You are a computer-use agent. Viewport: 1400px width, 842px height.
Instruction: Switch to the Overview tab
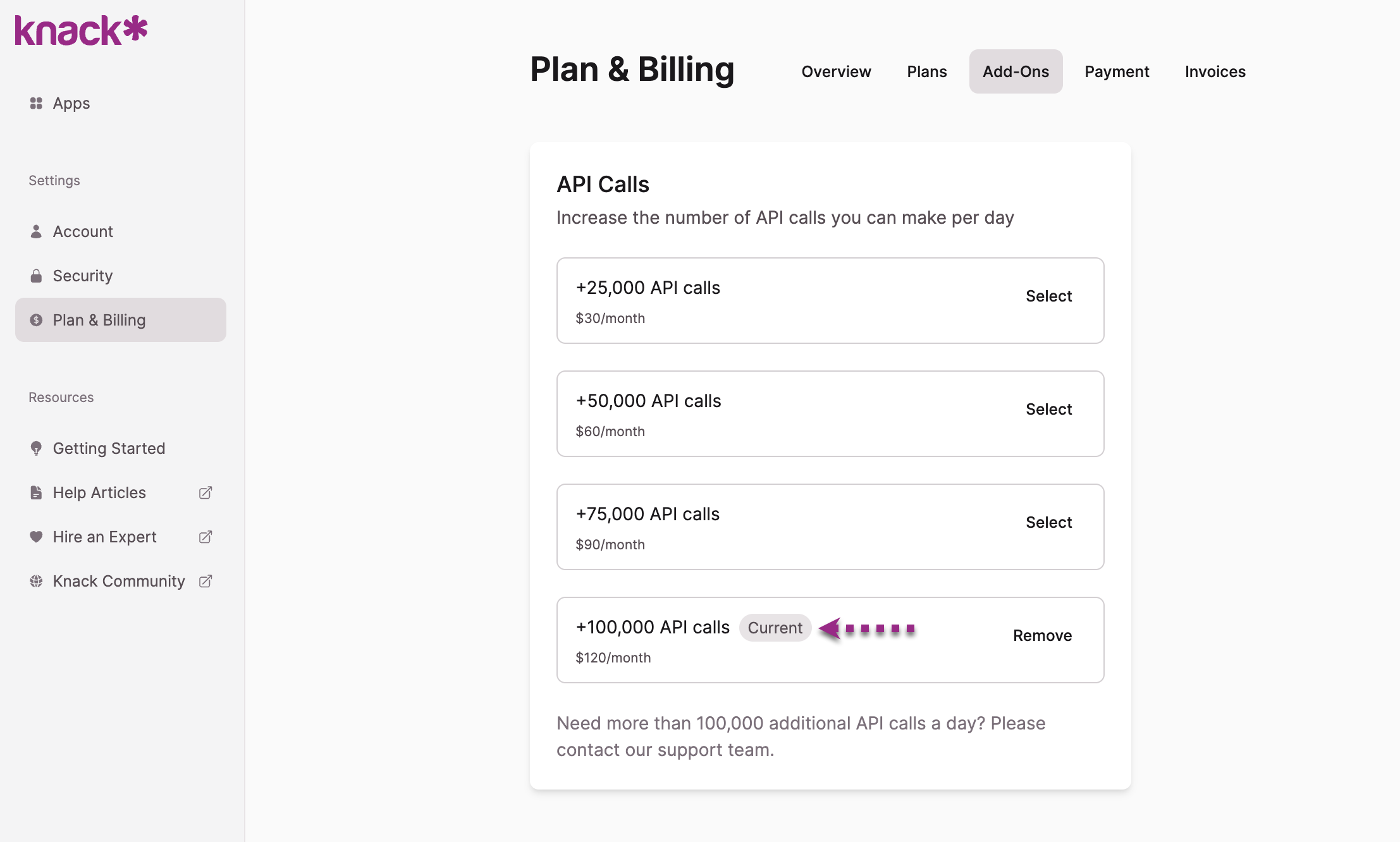click(836, 71)
